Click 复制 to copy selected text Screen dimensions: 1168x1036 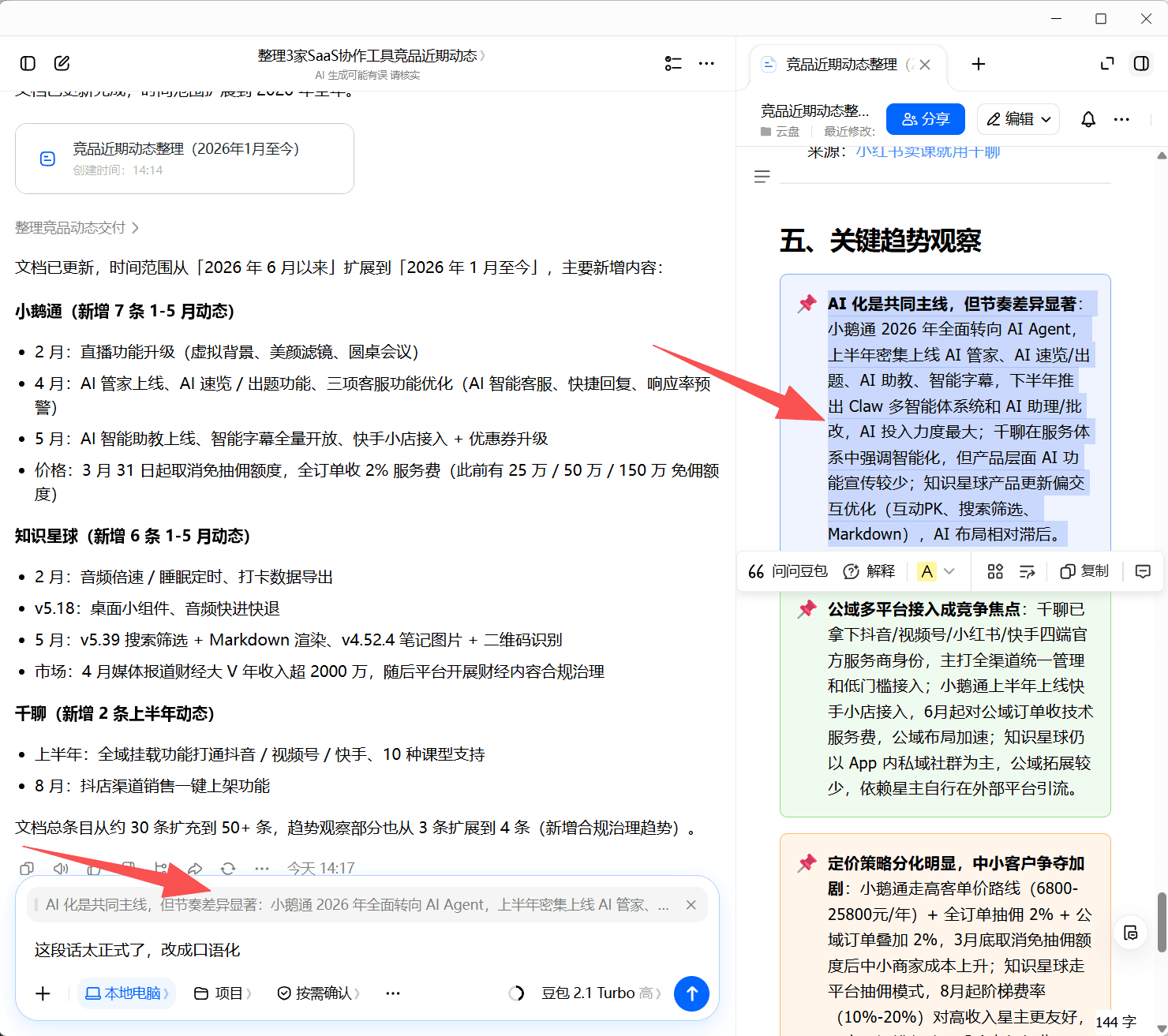(1084, 571)
